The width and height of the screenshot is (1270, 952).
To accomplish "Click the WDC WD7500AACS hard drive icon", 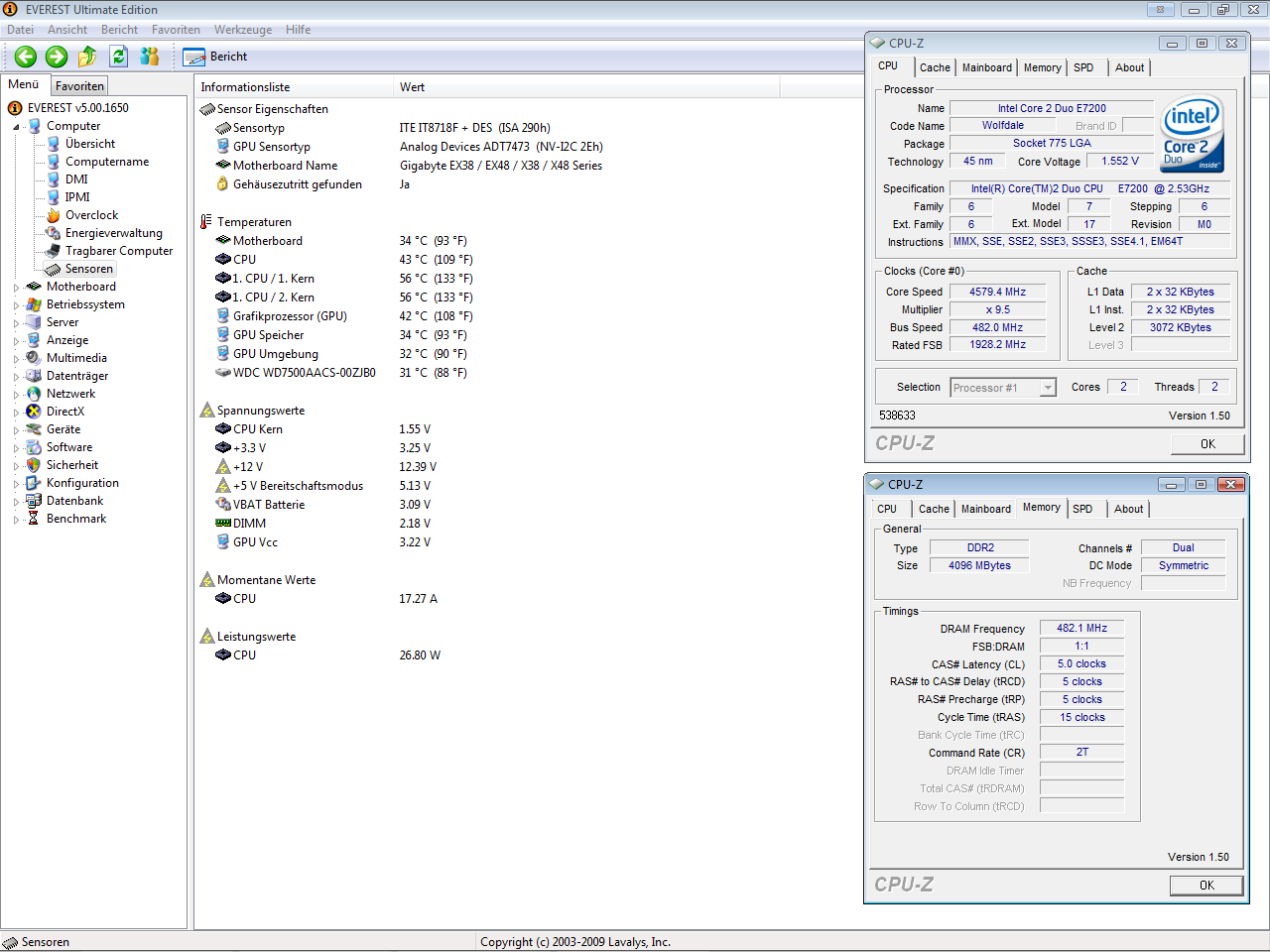I will 223,373.
